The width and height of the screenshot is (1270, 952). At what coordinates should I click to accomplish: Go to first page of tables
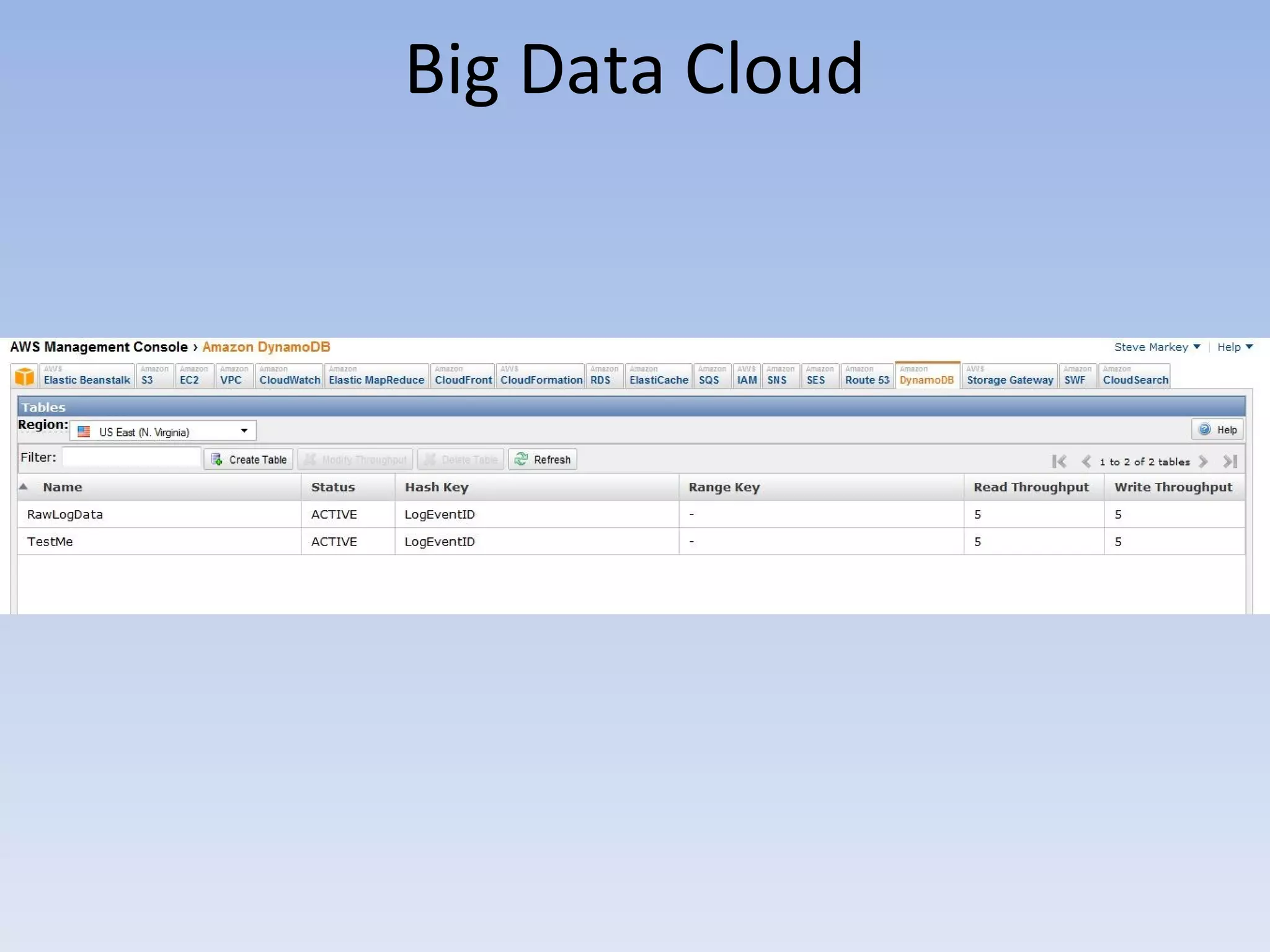[1059, 461]
